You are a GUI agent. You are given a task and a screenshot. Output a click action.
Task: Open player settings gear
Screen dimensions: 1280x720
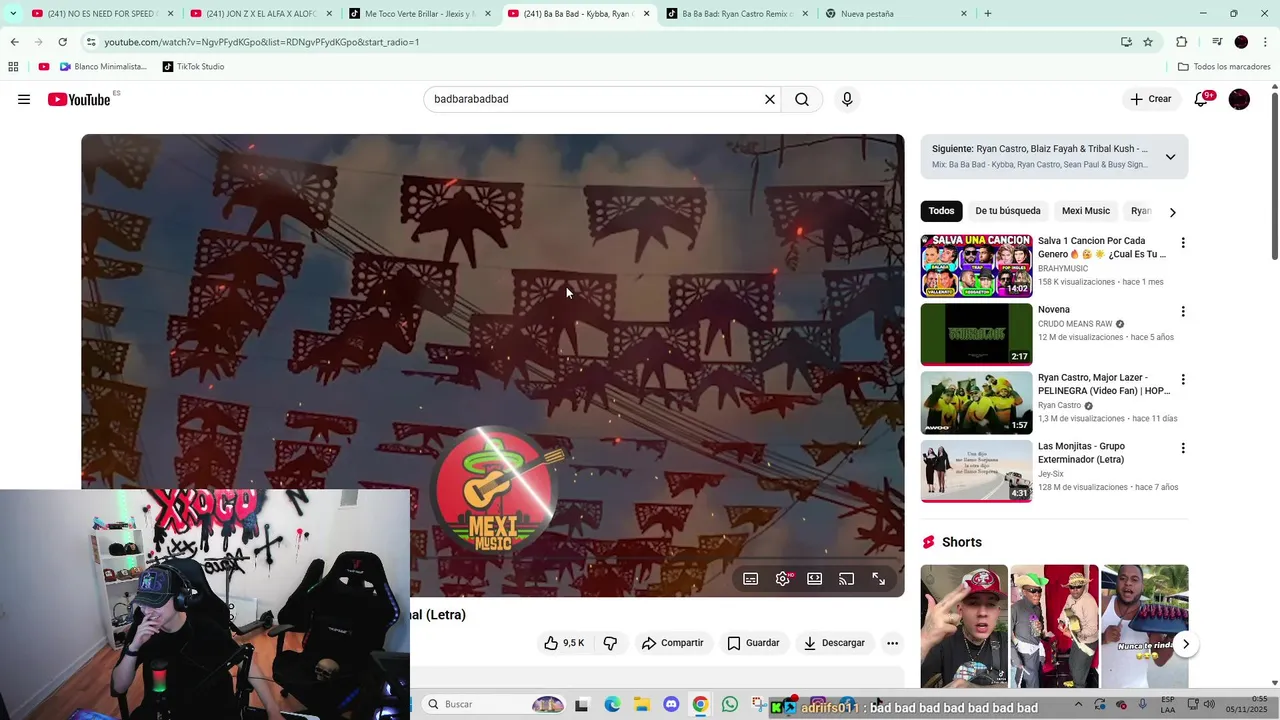[783, 579]
